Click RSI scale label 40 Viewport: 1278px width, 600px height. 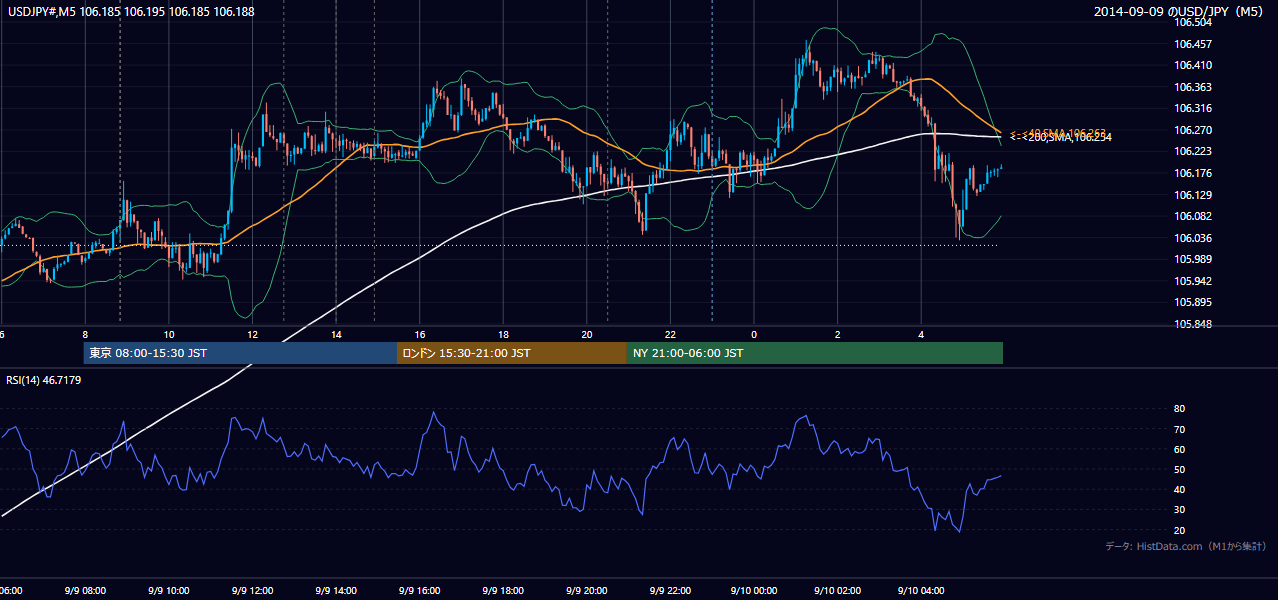1179,489
